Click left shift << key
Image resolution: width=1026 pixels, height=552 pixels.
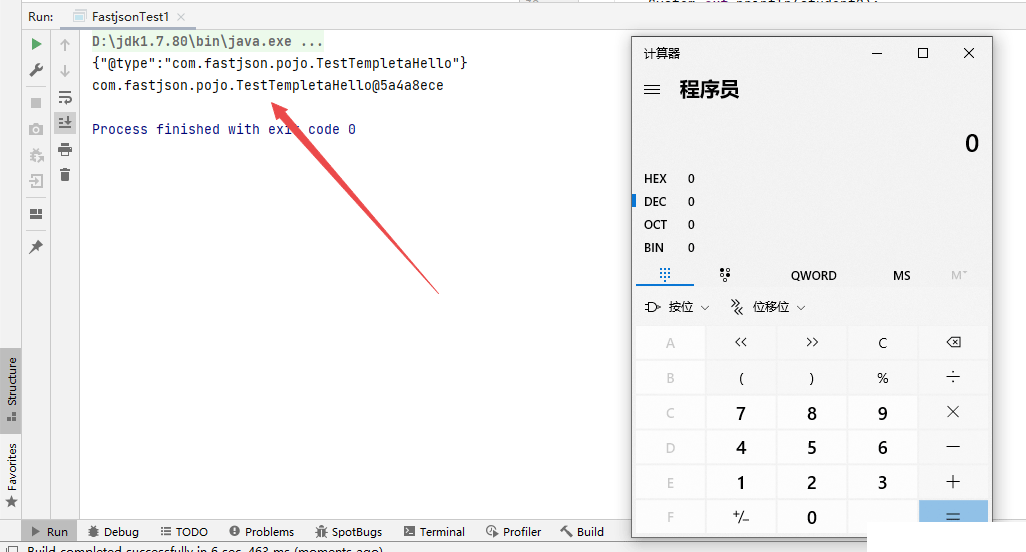point(741,342)
